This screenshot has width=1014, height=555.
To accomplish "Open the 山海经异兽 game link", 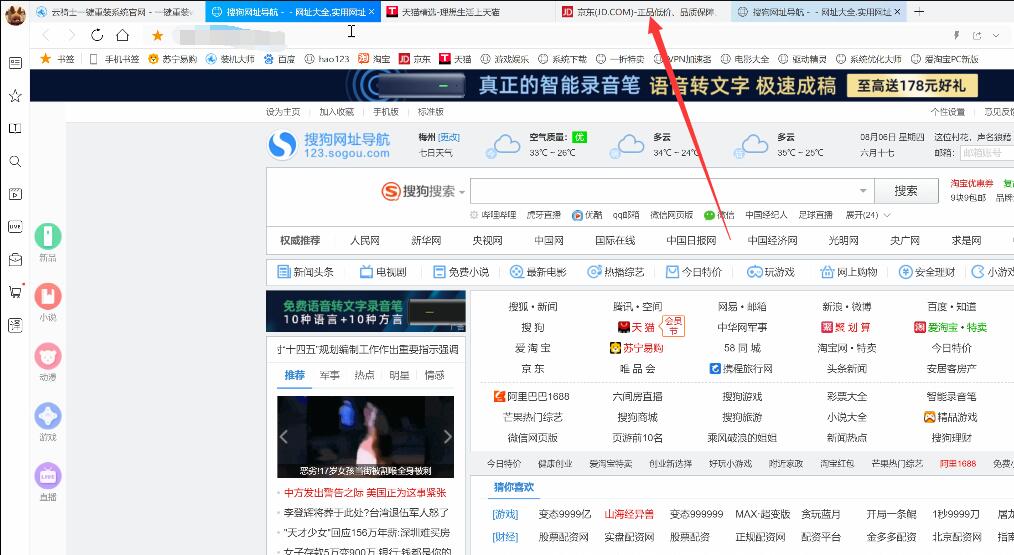I will tap(629, 514).
